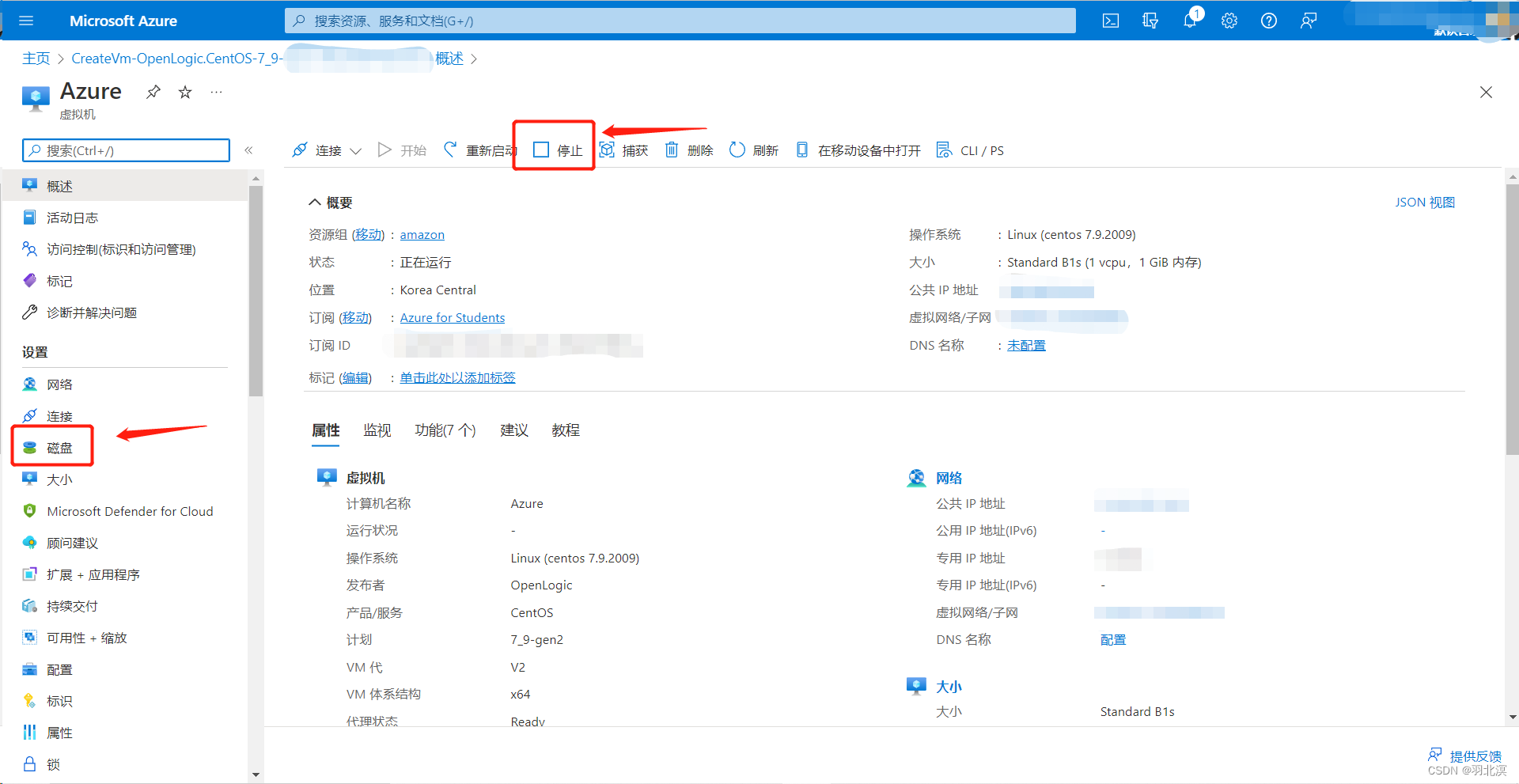Open DNS name not configured link

point(1026,346)
